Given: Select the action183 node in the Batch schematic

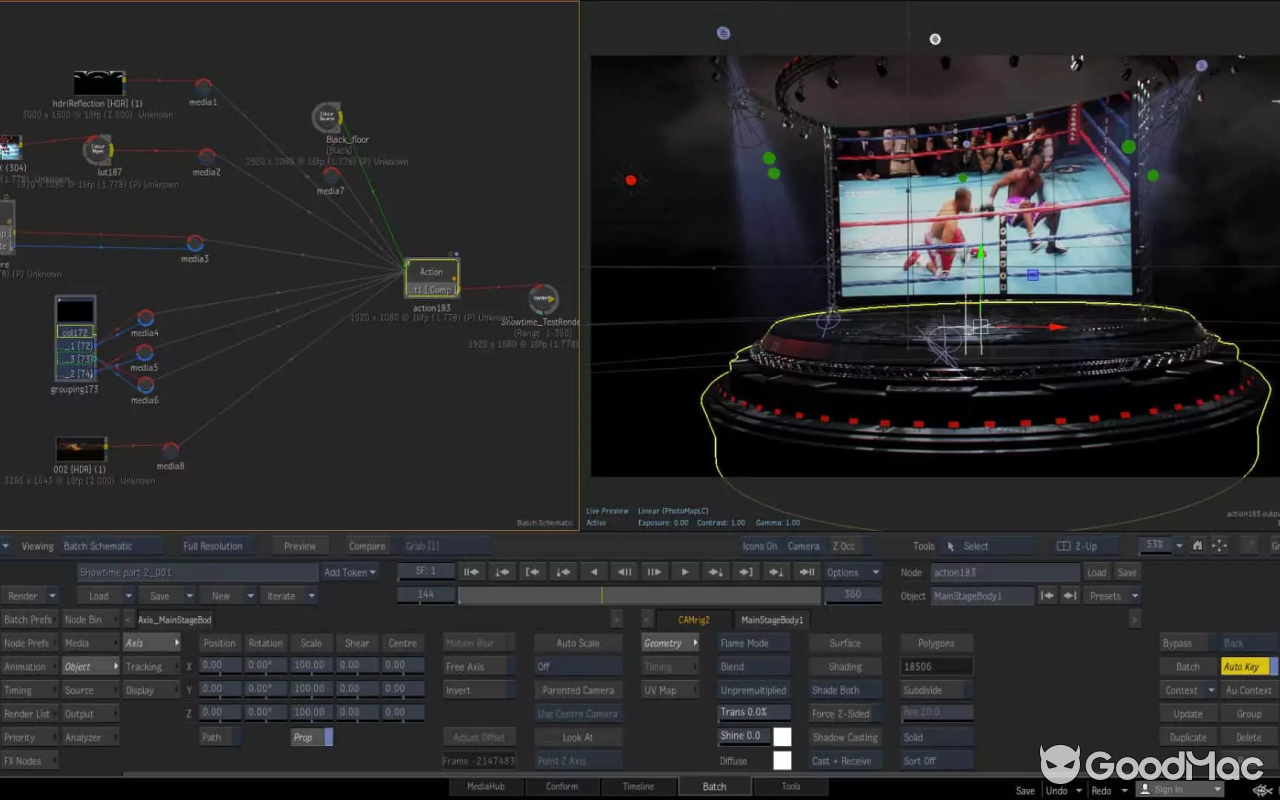Looking at the screenshot, I should (431, 277).
